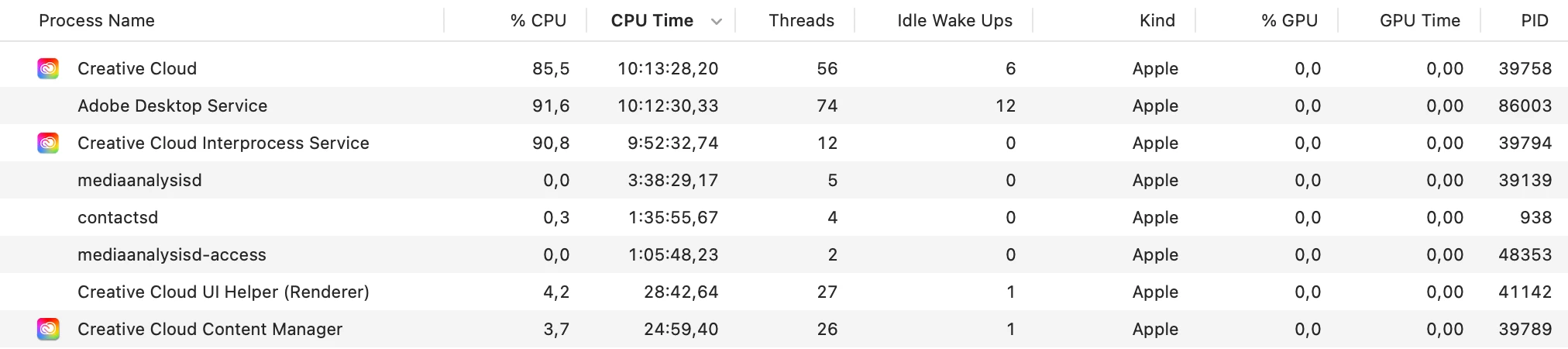Image resolution: width=1568 pixels, height=349 pixels.
Task: Select the contactsd process row
Action: [x=784, y=218]
